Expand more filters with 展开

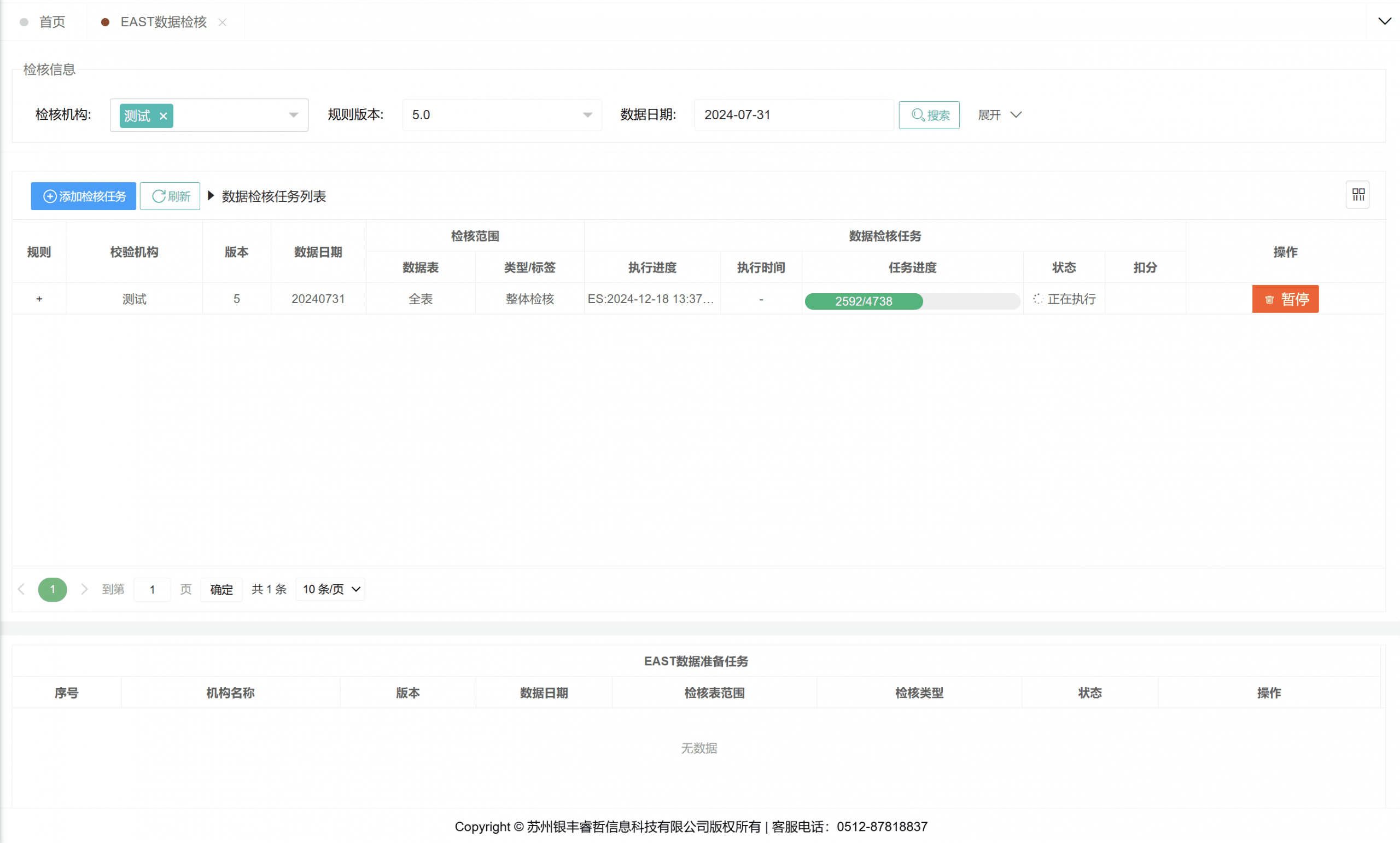click(x=999, y=115)
